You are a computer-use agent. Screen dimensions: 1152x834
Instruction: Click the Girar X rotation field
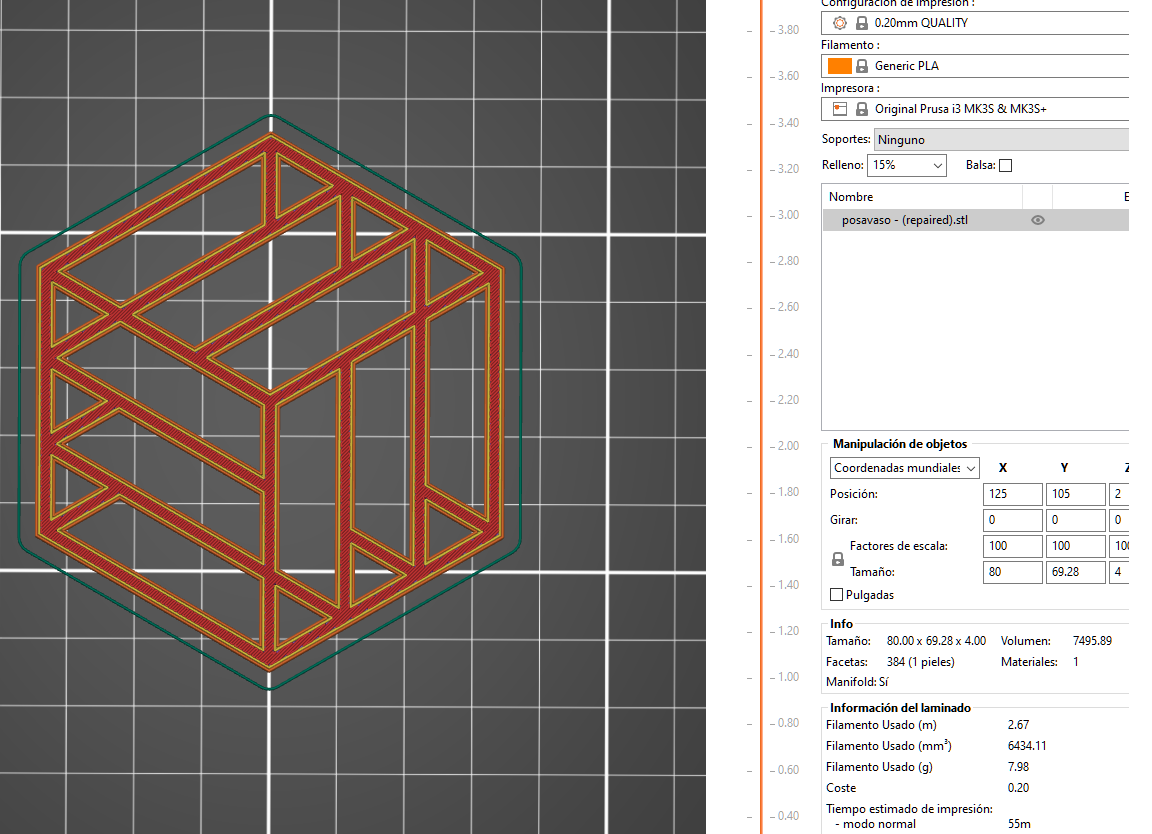[x=1012, y=520]
